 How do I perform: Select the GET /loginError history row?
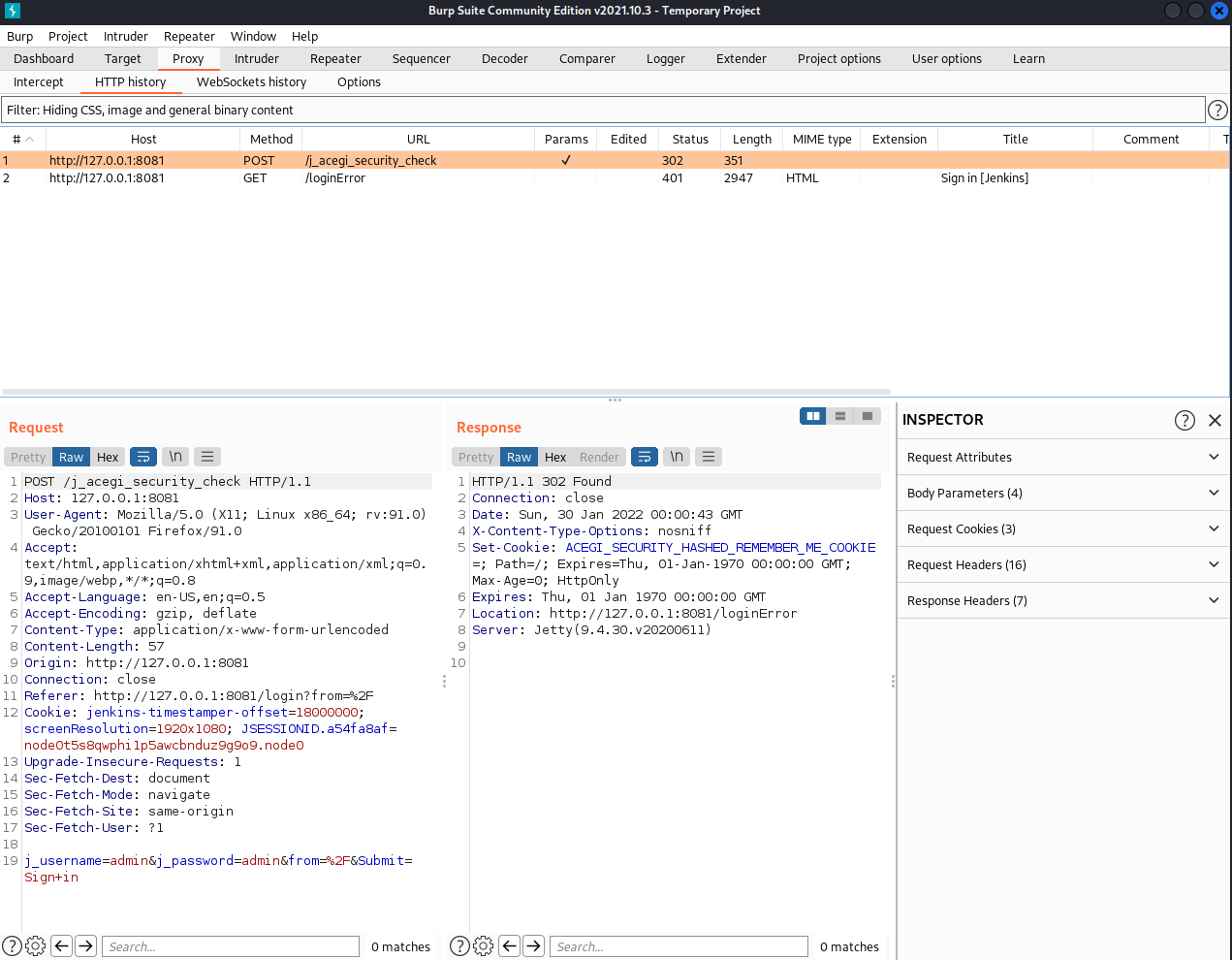click(615, 178)
